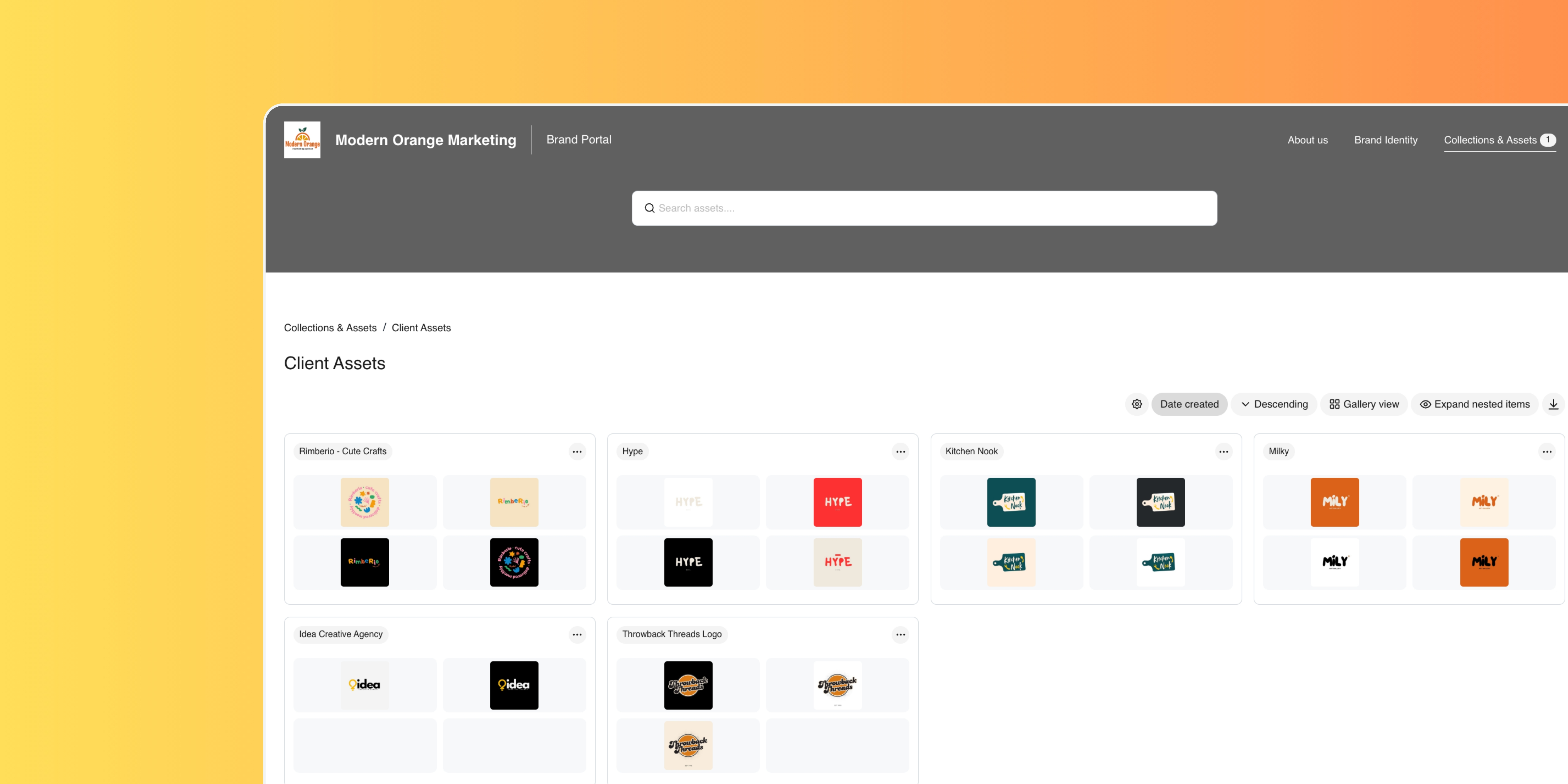Open the Modern Orange Marketing logo
The height and width of the screenshot is (784, 1568).
302,140
